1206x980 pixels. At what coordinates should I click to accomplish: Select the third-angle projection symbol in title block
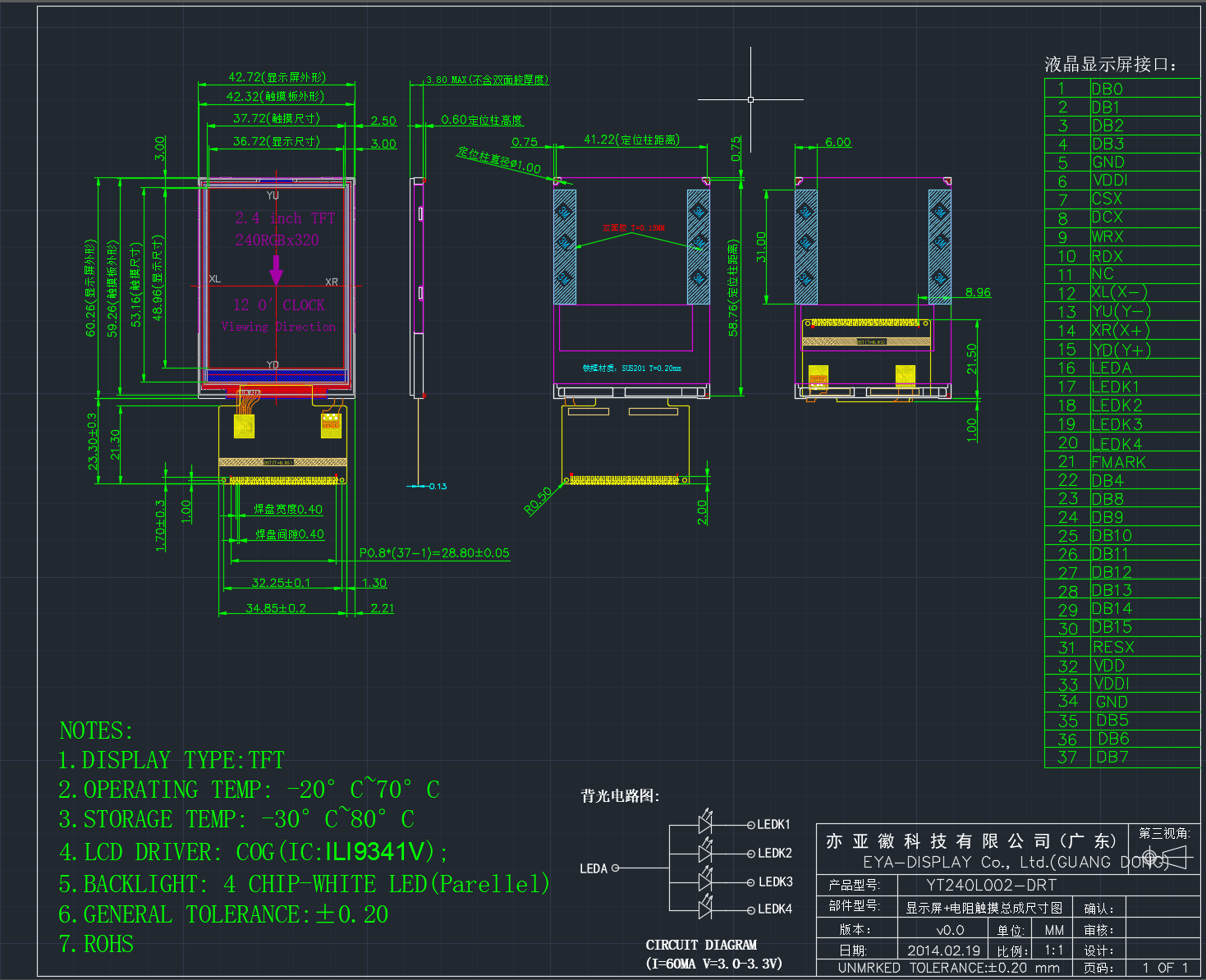[1167, 859]
